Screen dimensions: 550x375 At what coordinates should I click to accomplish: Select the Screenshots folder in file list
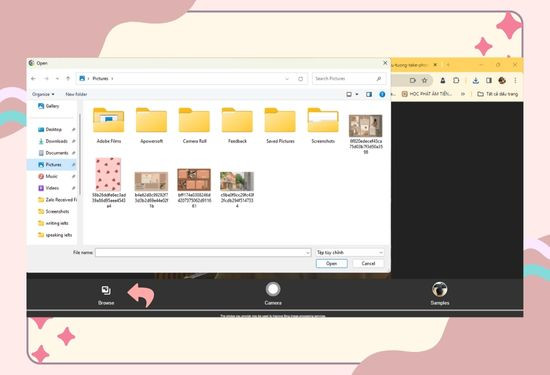[323, 125]
